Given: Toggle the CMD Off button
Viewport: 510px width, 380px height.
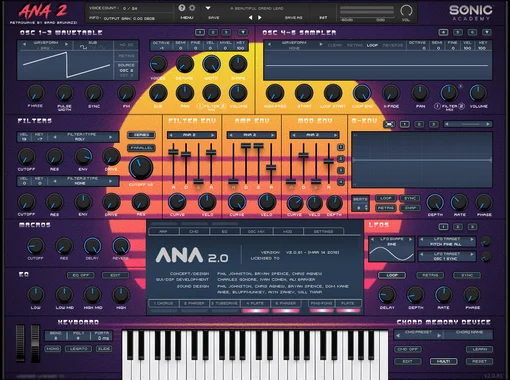Looking at the screenshot, I should point(408,349).
